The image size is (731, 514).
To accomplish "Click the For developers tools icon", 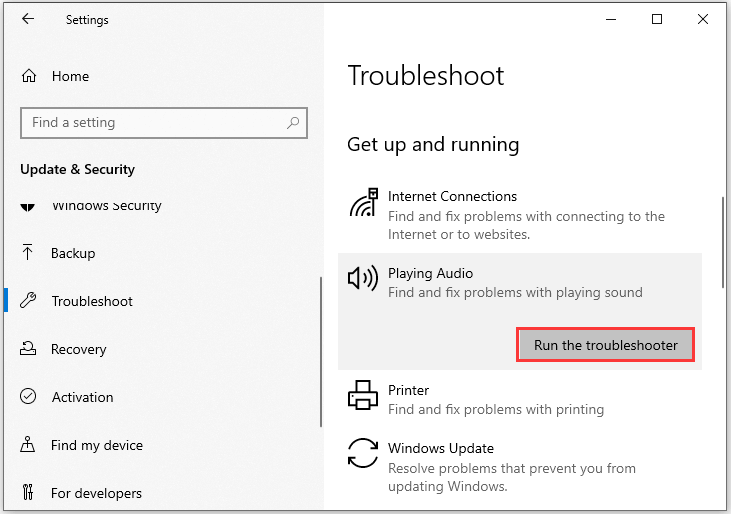I will coord(28,492).
